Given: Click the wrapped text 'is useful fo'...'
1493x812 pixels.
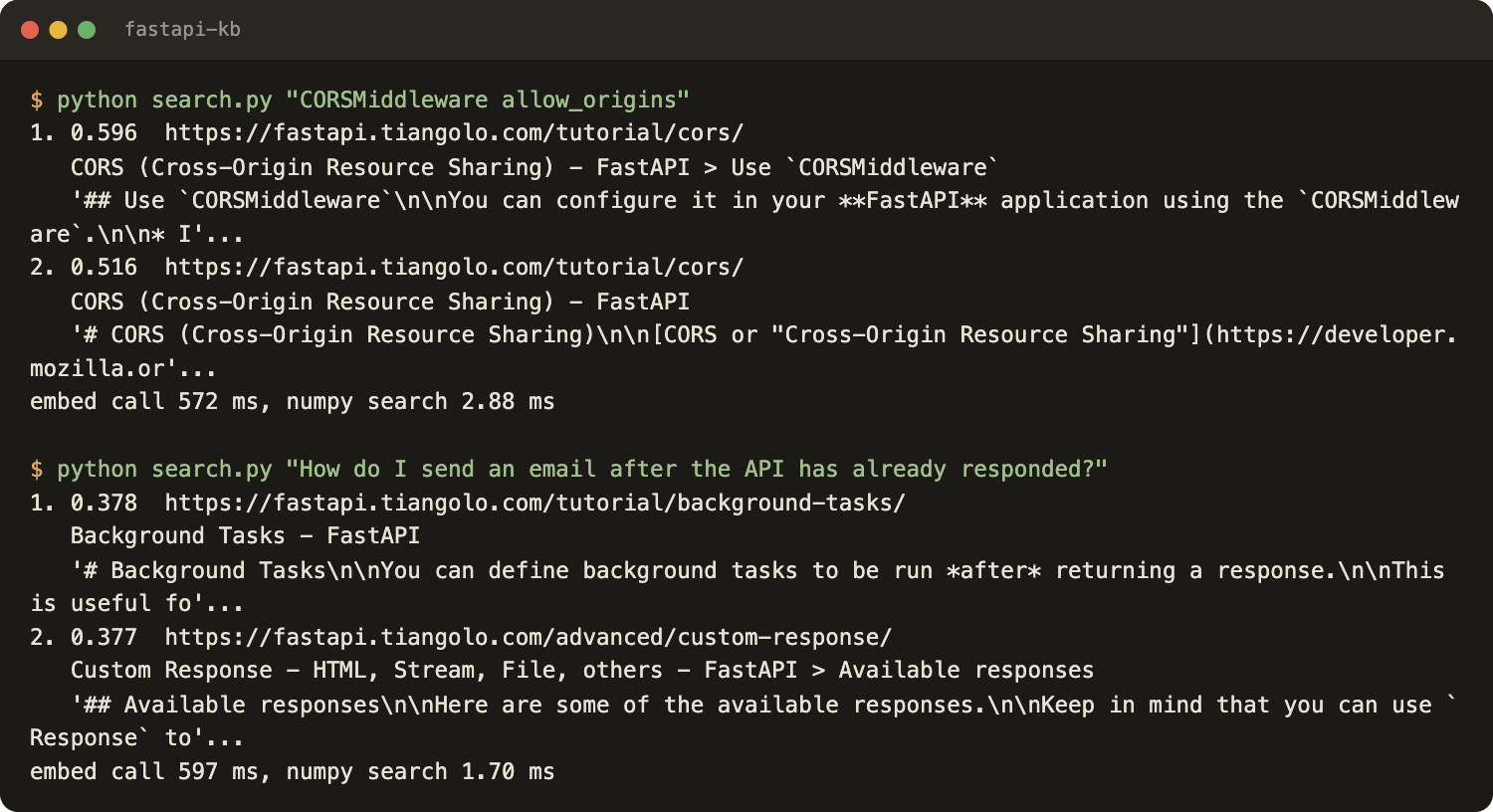Looking at the screenshot, I should coord(137,604).
